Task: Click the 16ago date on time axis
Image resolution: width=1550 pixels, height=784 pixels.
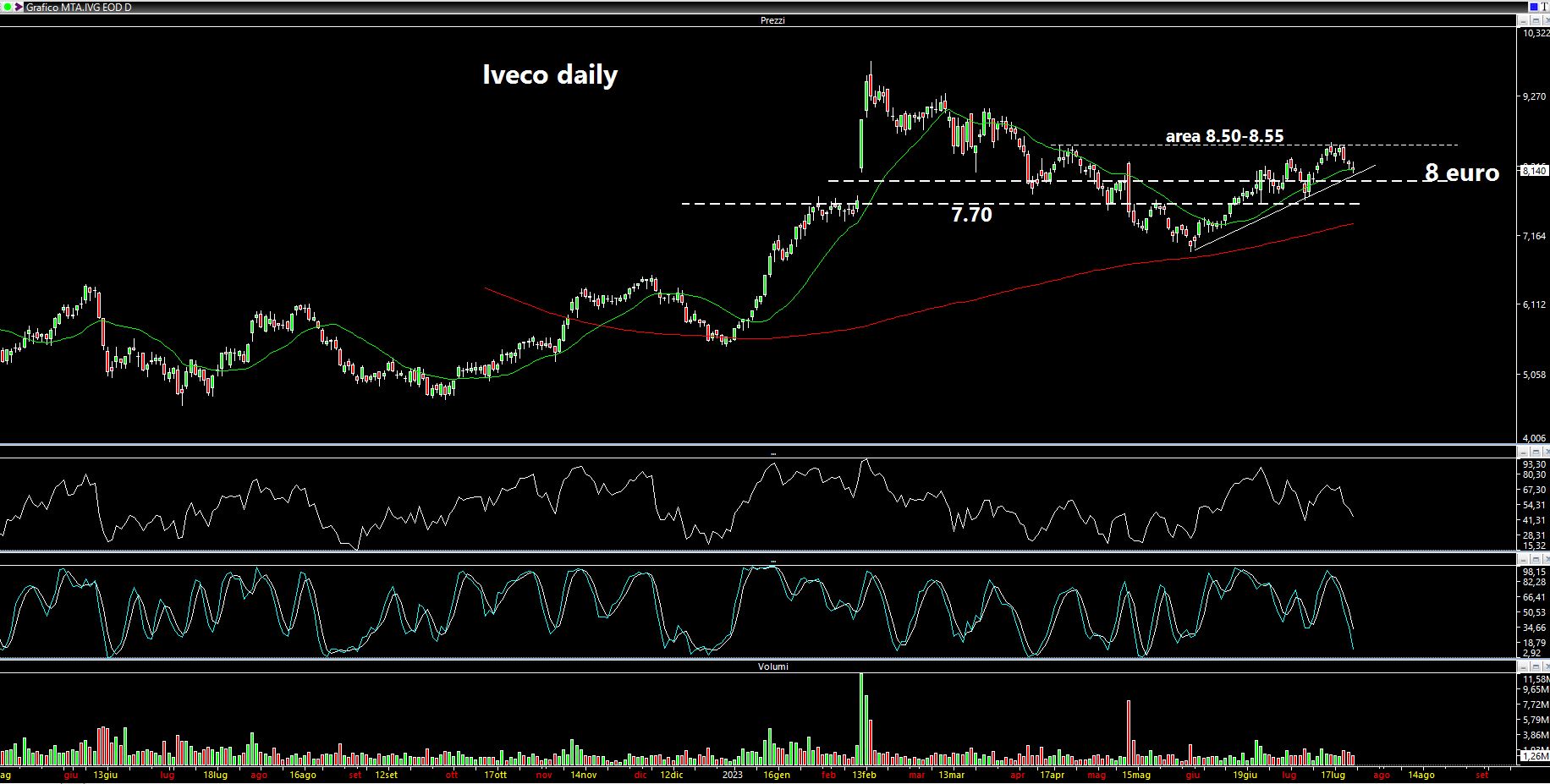Action: (303, 775)
